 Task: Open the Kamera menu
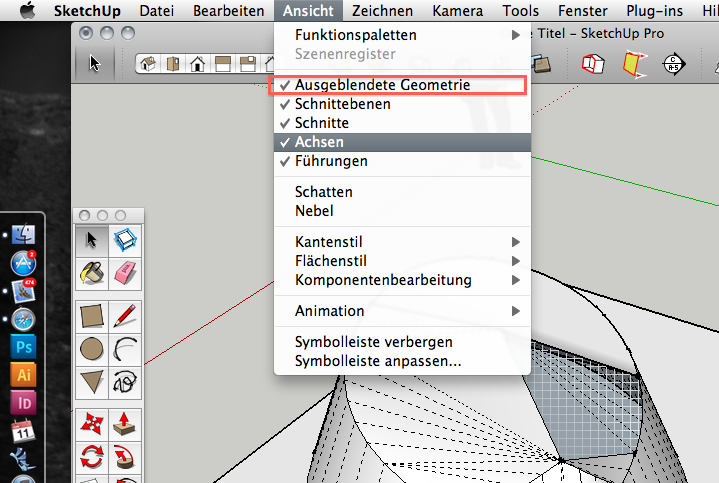coord(458,11)
